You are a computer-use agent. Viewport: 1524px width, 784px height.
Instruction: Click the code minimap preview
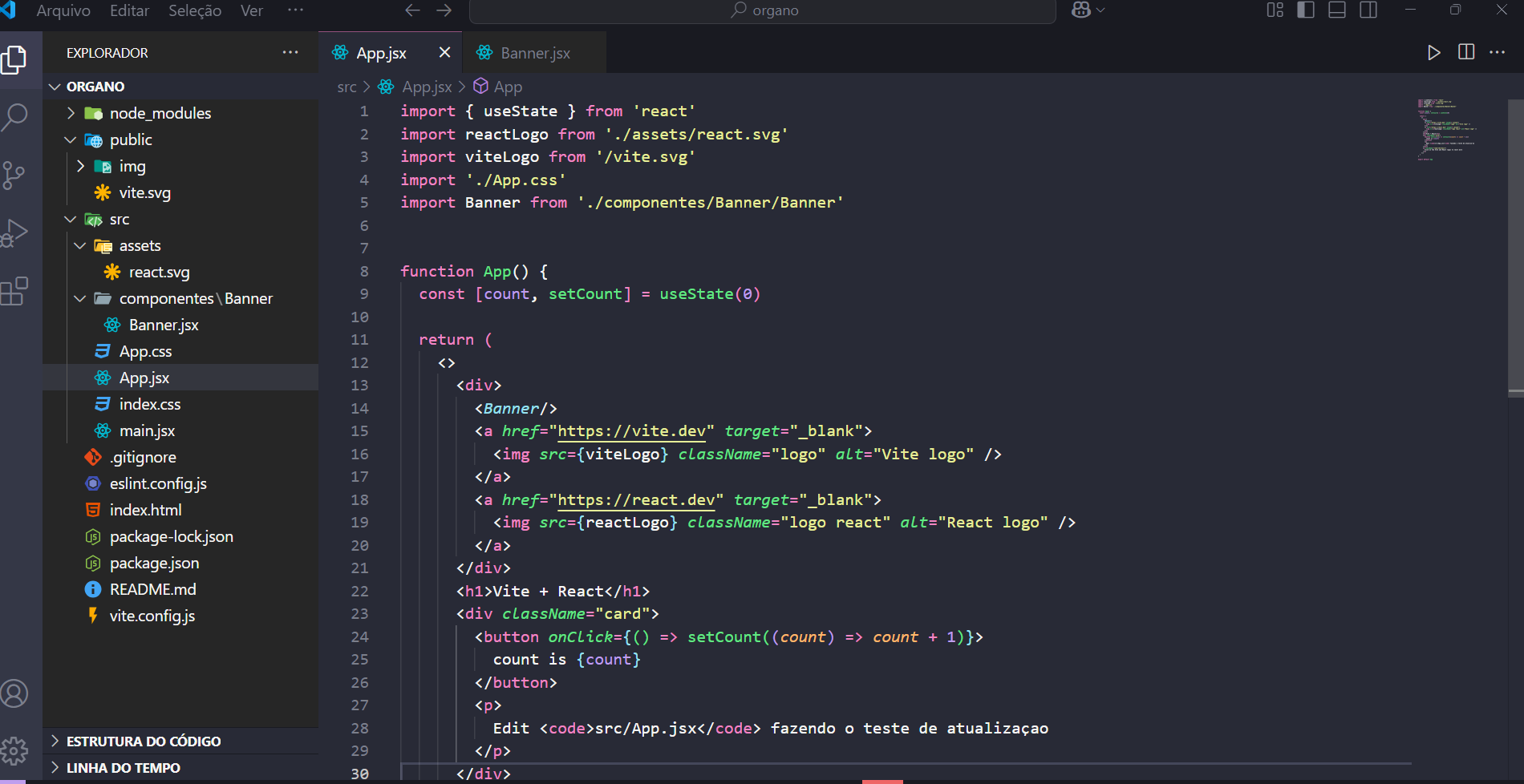point(1448,128)
